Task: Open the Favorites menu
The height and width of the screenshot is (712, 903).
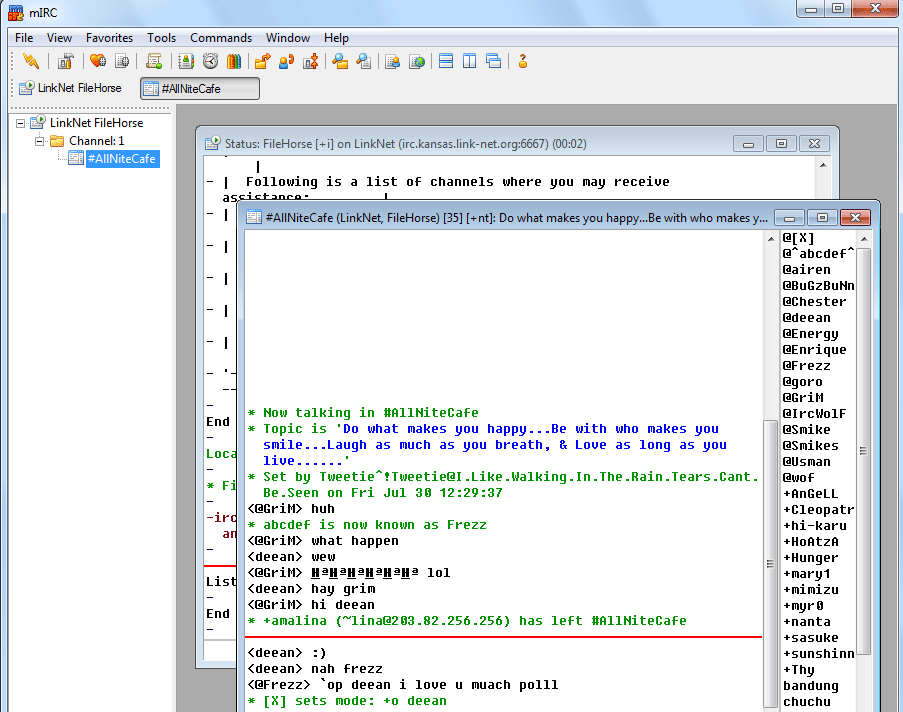Action: [x=109, y=38]
